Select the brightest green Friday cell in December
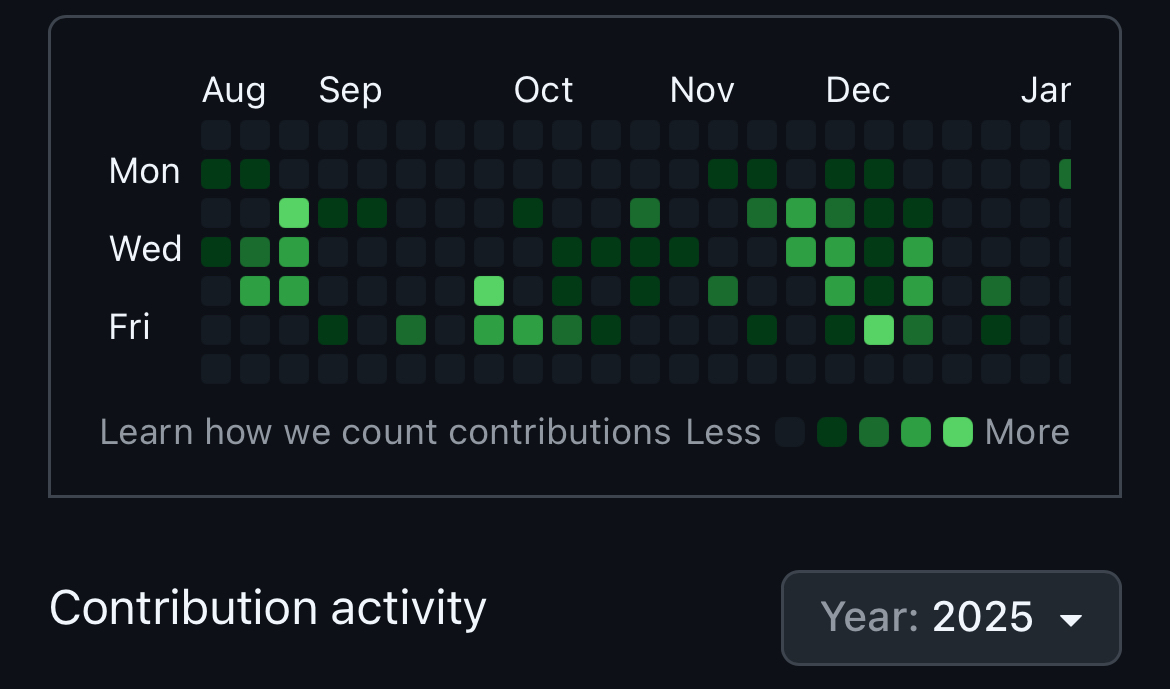The image size is (1170, 689). 879,330
